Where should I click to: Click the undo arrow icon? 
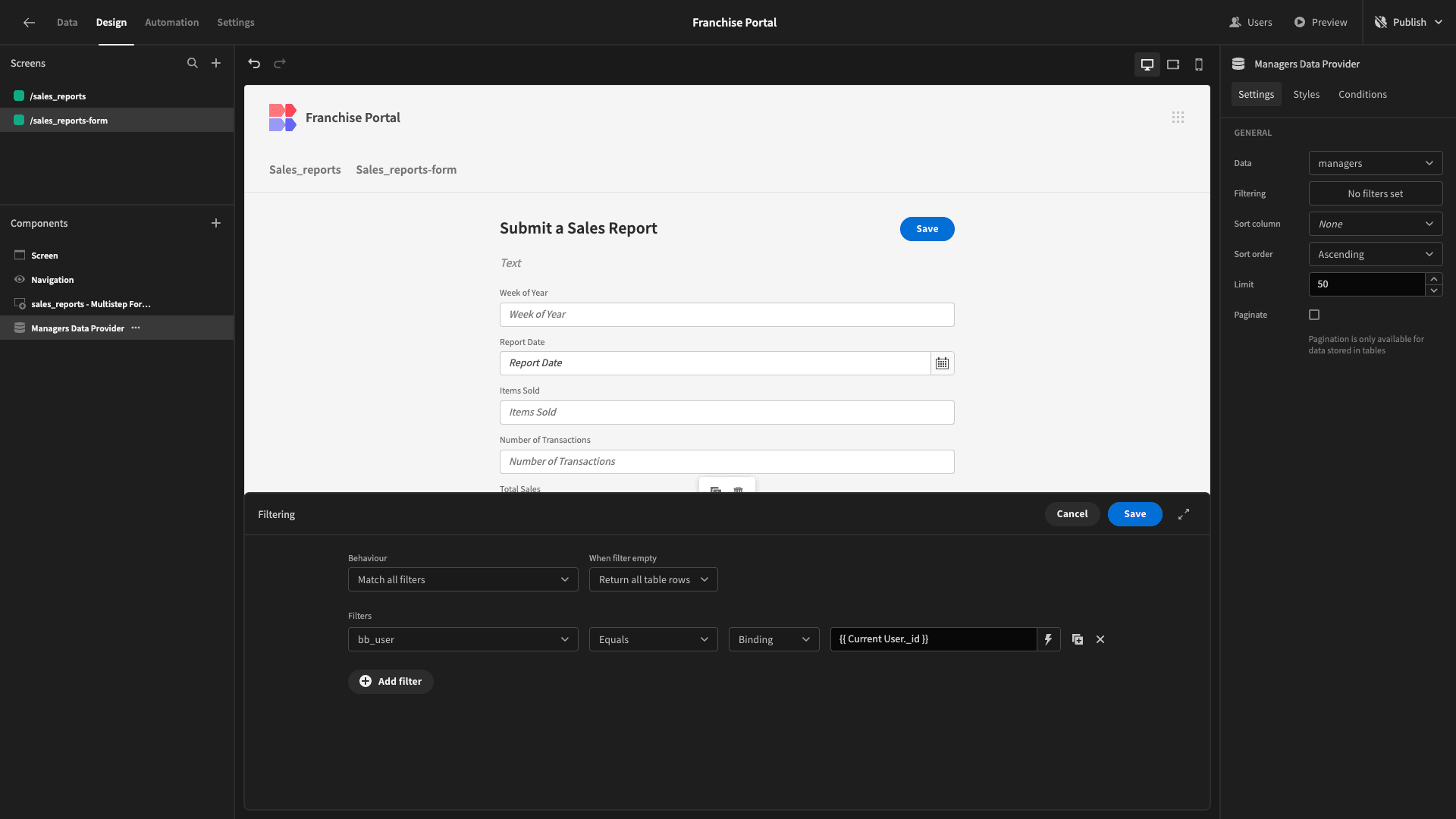coord(254,64)
